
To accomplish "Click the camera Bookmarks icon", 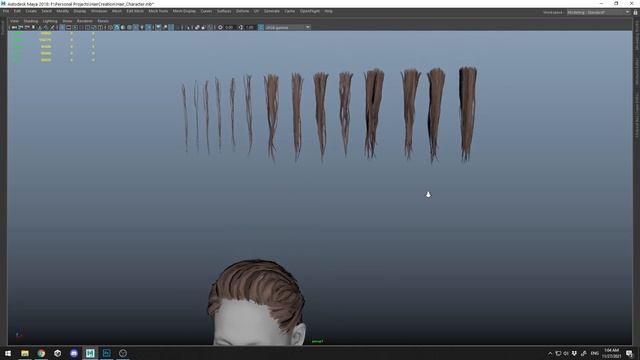I will tap(33, 27).
